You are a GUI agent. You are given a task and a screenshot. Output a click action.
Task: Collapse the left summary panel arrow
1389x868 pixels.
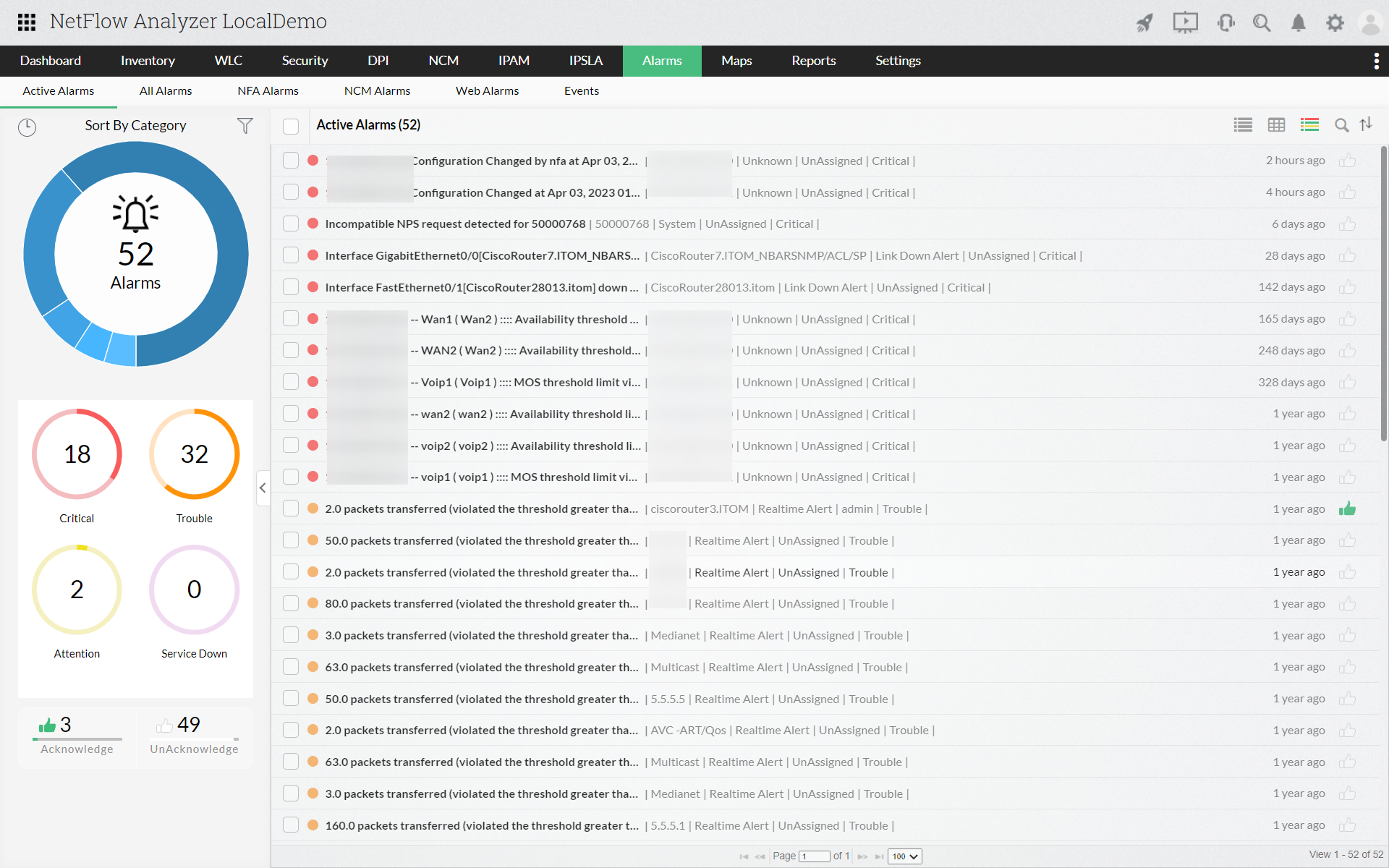point(263,488)
